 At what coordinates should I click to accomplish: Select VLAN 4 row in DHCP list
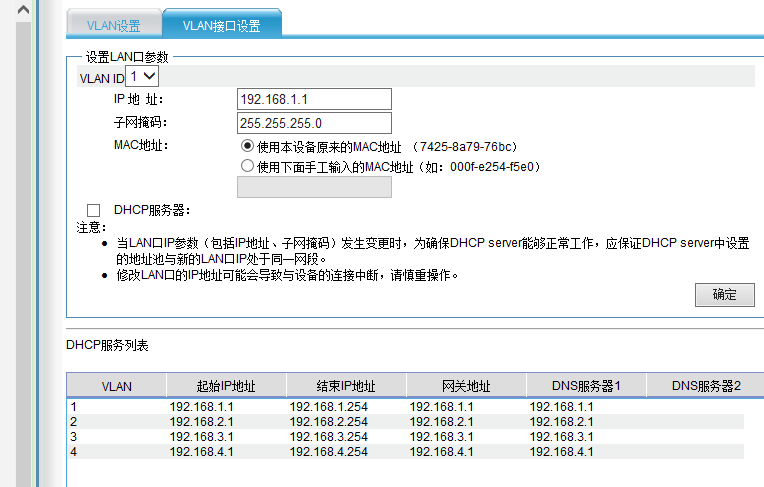pyautogui.click(x=405, y=452)
